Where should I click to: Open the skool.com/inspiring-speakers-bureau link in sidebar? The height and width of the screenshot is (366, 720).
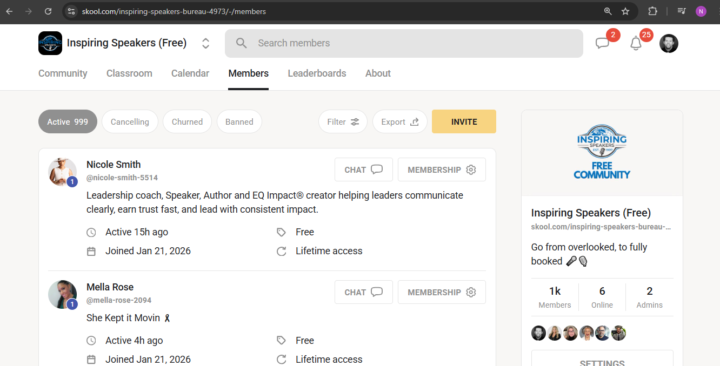point(601,227)
